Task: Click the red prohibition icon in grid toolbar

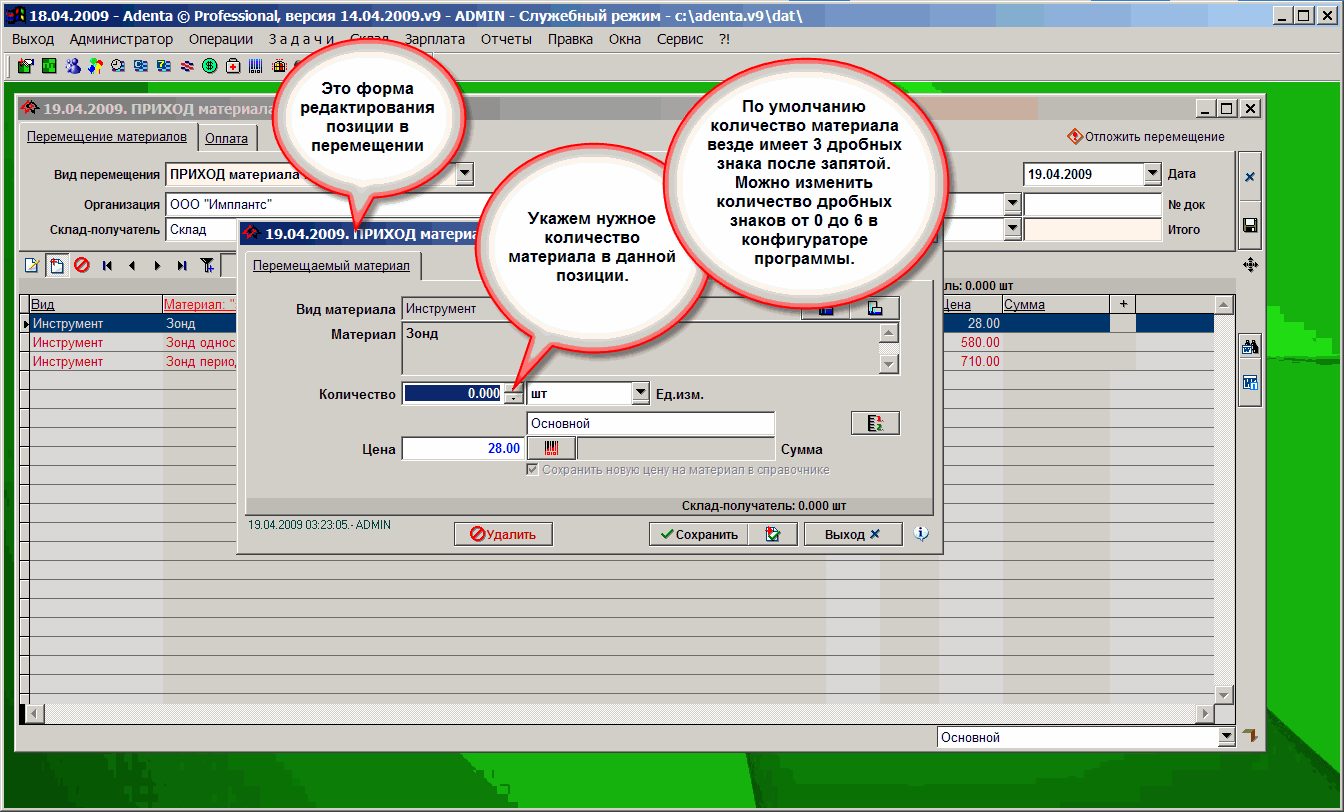Action: (x=82, y=266)
